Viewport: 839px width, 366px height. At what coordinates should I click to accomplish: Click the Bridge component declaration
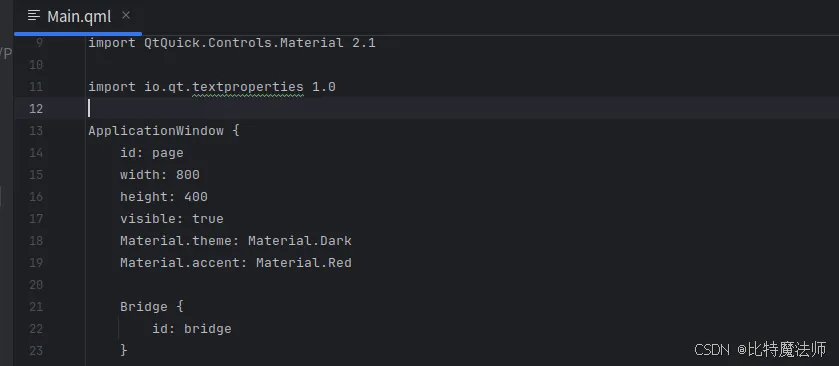(x=151, y=307)
